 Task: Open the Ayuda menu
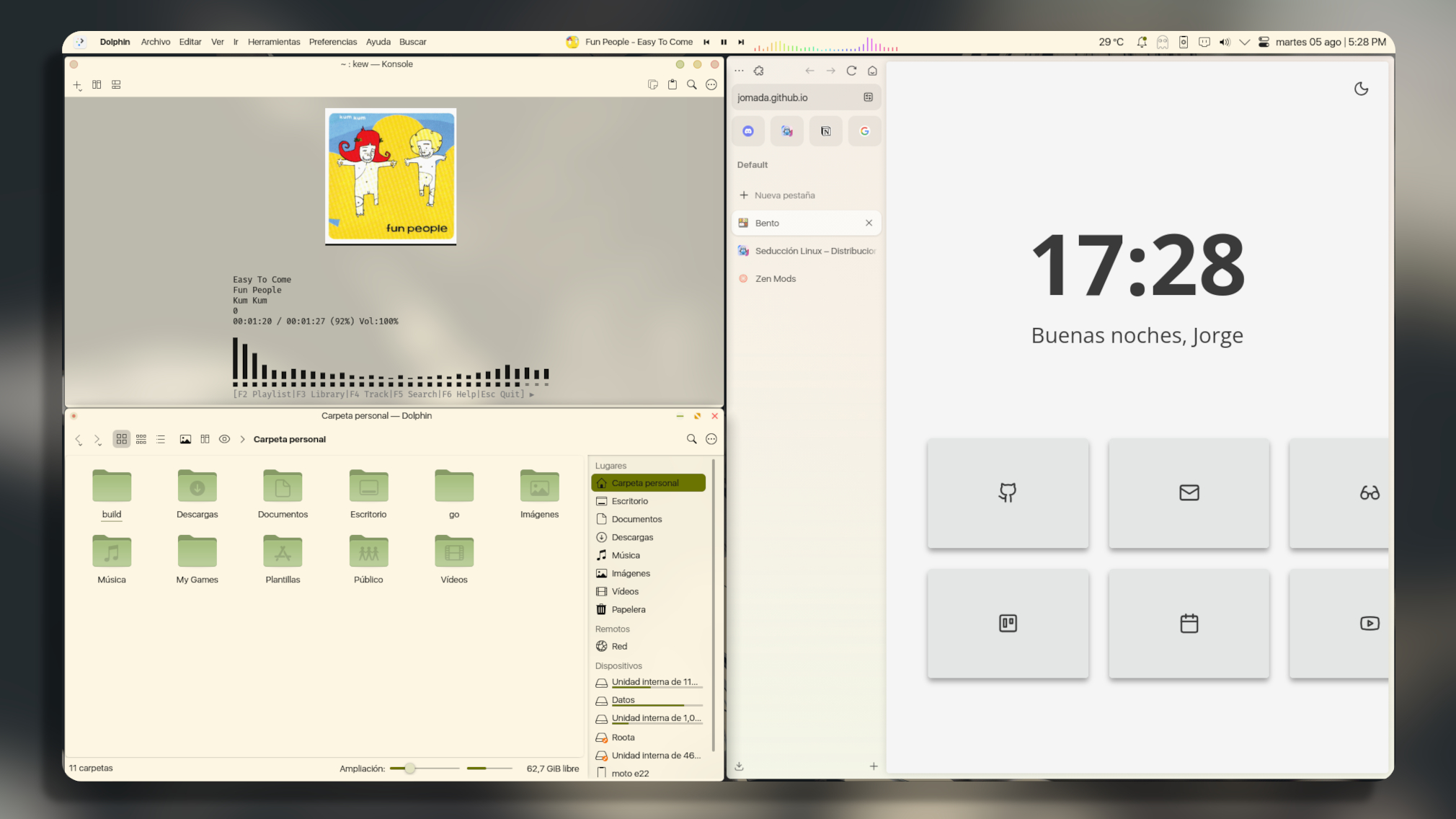click(x=378, y=42)
